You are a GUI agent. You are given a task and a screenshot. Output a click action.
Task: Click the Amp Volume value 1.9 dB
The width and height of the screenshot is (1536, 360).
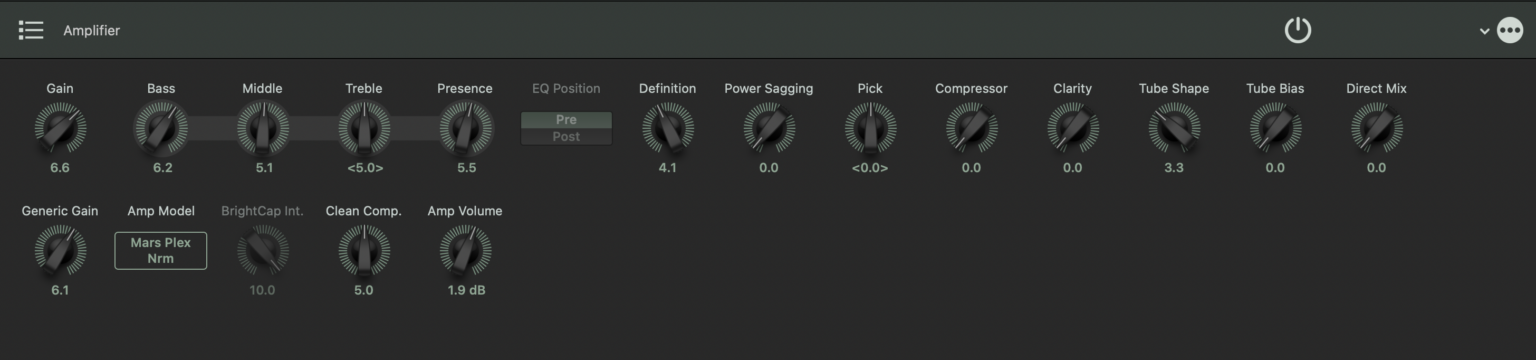tap(466, 290)
